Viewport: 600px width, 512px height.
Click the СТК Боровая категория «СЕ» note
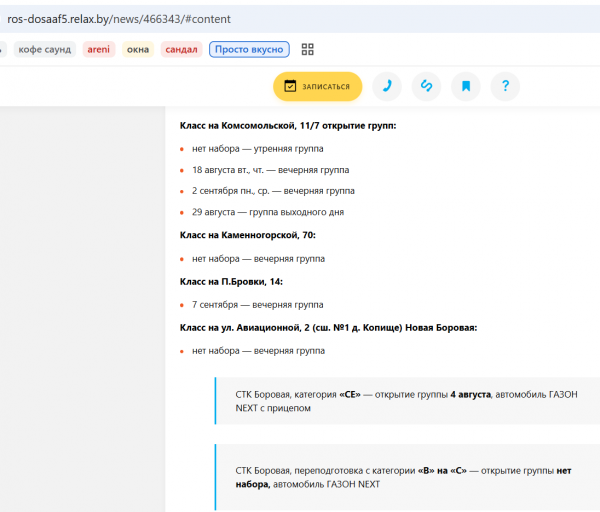[x=407, y=401]
